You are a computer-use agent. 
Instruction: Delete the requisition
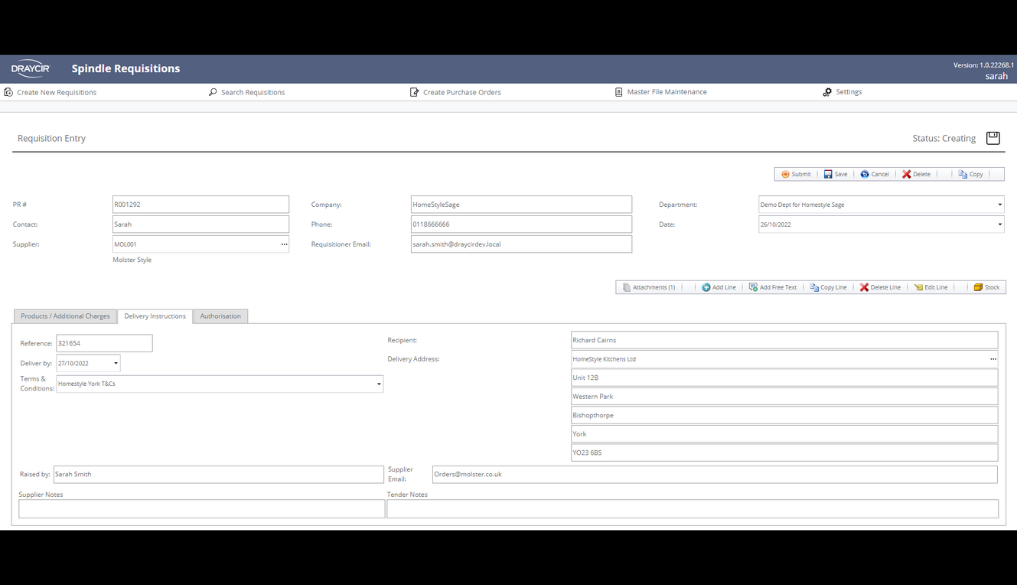click(916, 174)
